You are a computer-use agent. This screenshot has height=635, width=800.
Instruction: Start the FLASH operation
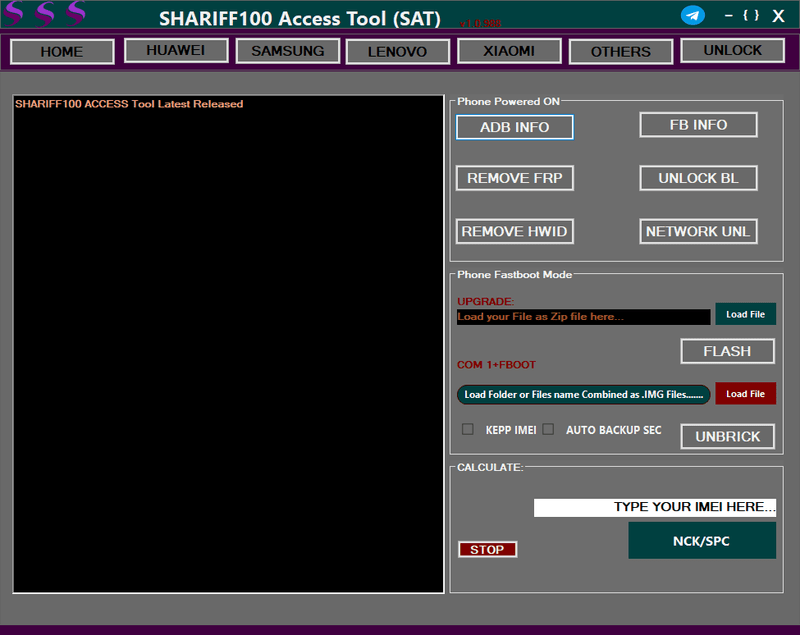727,351
